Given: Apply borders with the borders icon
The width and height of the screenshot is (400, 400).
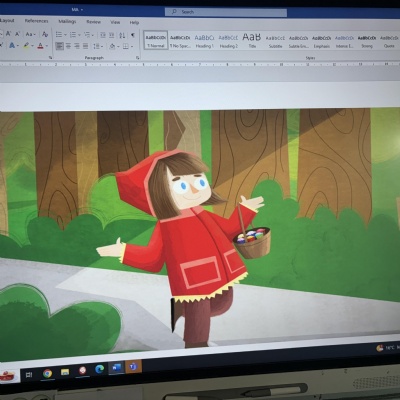Looking at the screenshot, I should (125, 47).
